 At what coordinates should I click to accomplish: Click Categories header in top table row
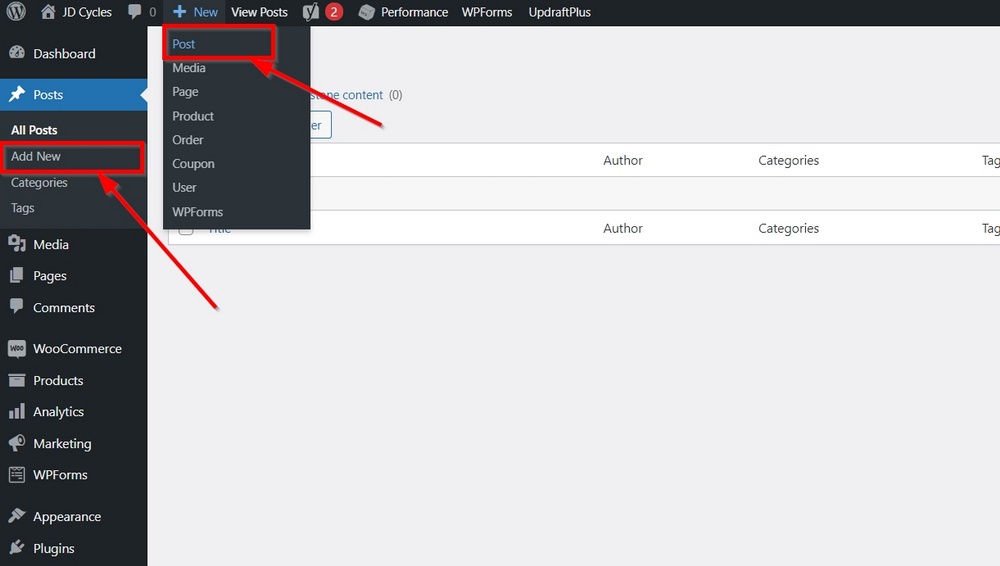tap(788, 160)
